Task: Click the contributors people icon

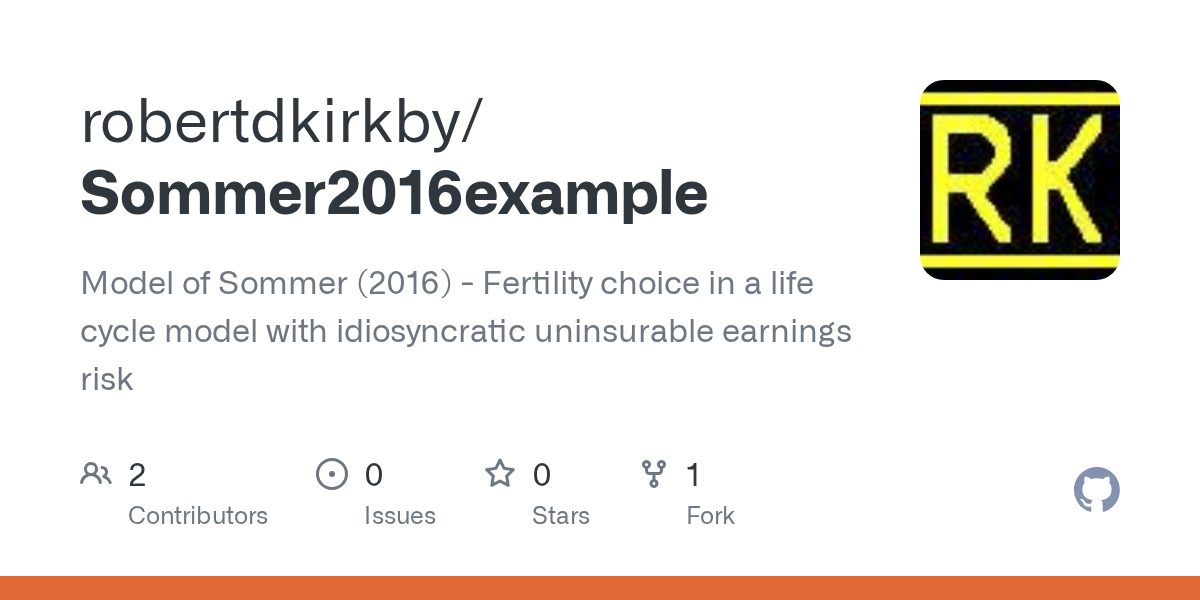Action: click(96, 474)
